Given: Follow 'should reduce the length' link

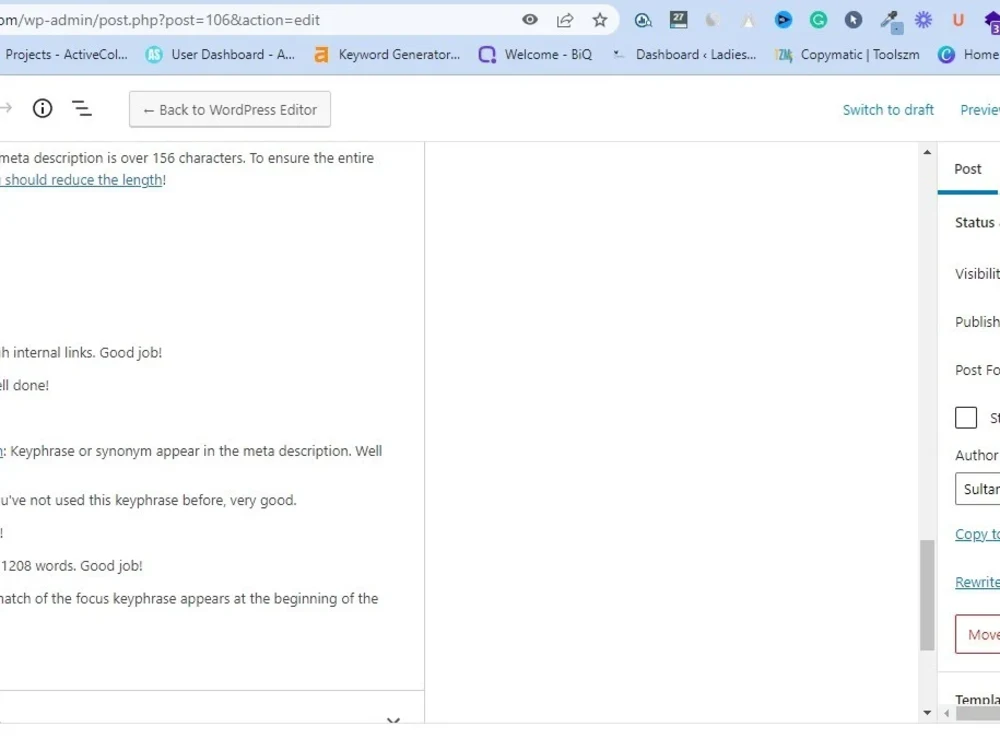Looking at the screenshot, I should [x=82, y=180].
